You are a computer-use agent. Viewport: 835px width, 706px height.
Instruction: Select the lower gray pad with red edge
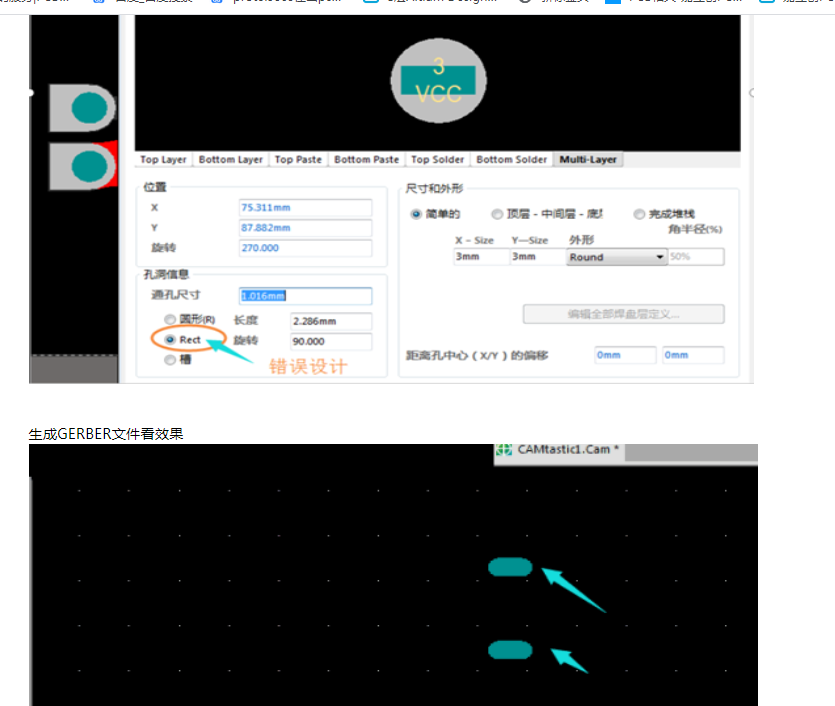coord(83,166)
